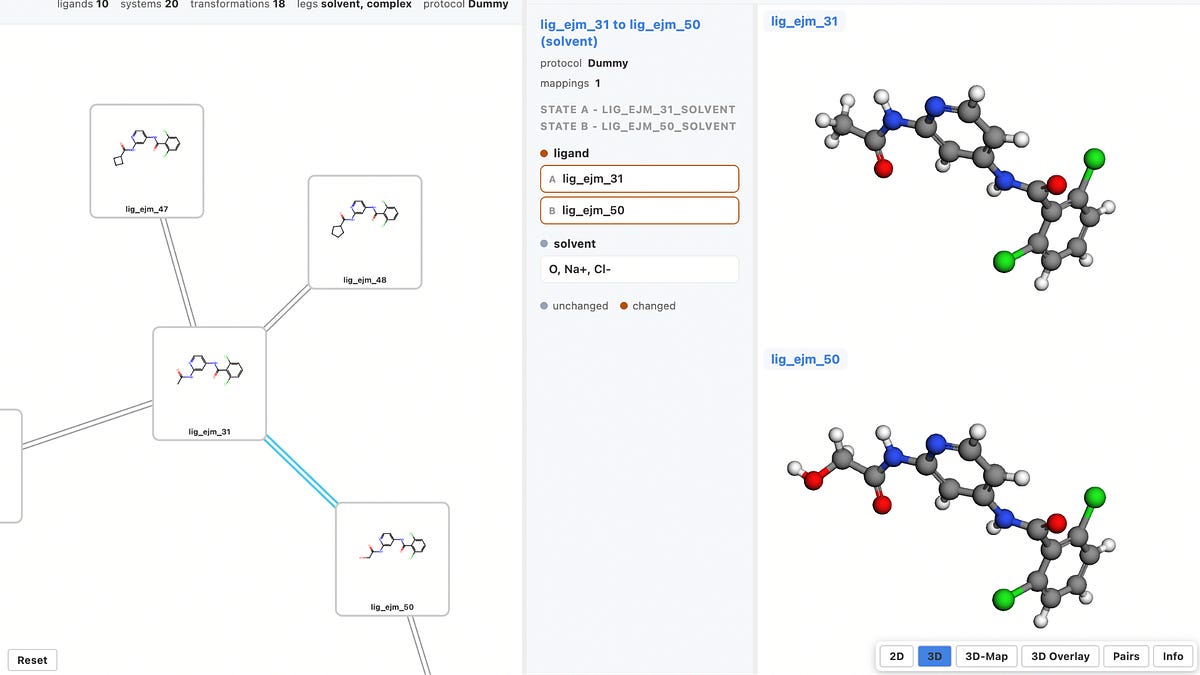The height and width of the screenshot is (675, 1200).
Task: Click 'transformations 18' in the top bar
Action: [237, 5]
